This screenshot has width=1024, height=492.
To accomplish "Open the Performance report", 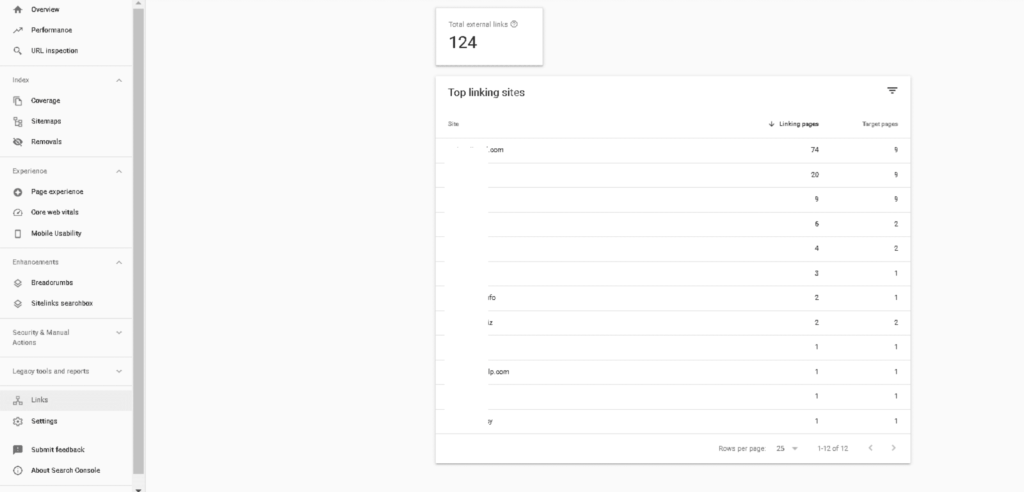I will [51, 30].
